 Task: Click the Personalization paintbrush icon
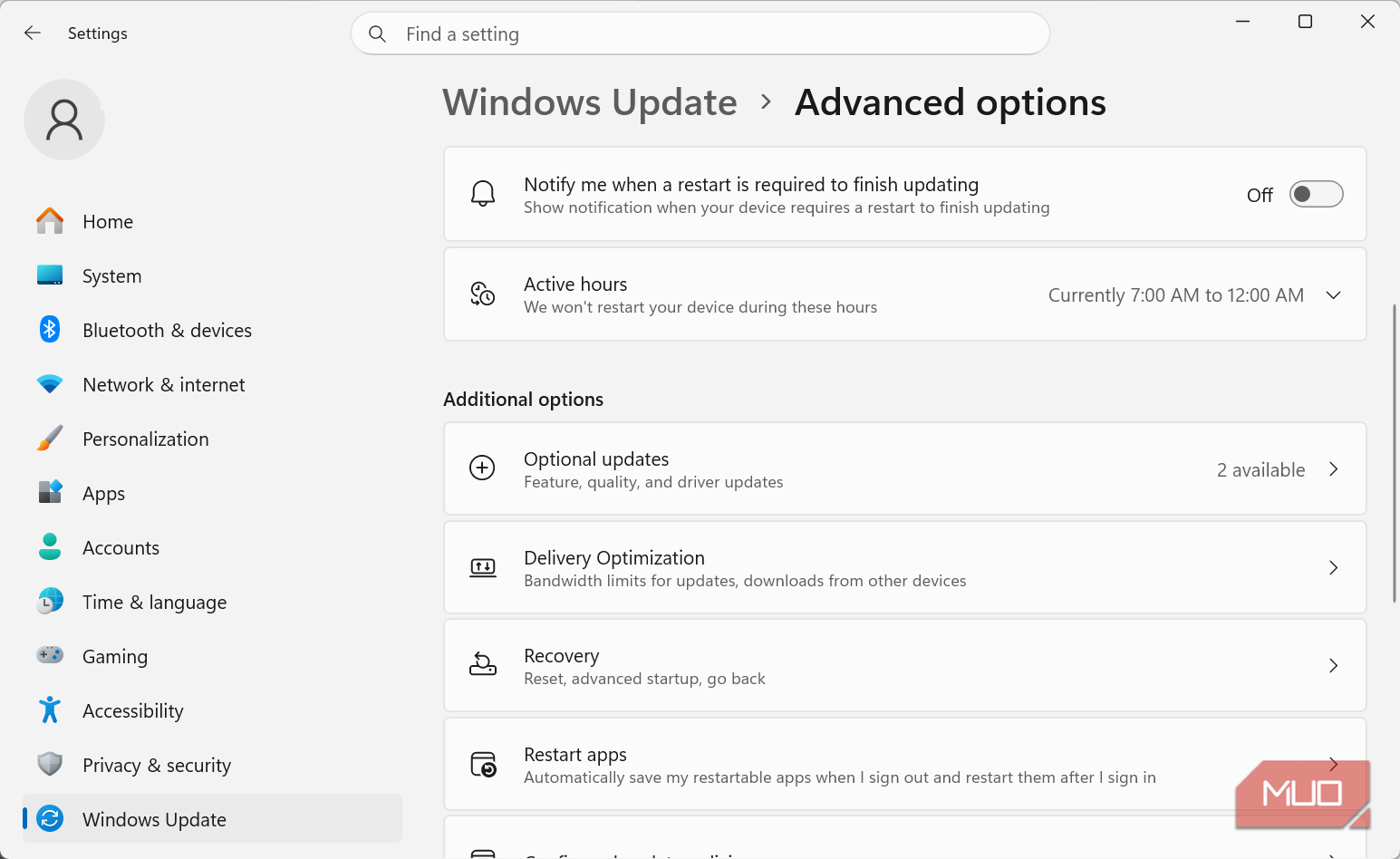click(50, 439)
